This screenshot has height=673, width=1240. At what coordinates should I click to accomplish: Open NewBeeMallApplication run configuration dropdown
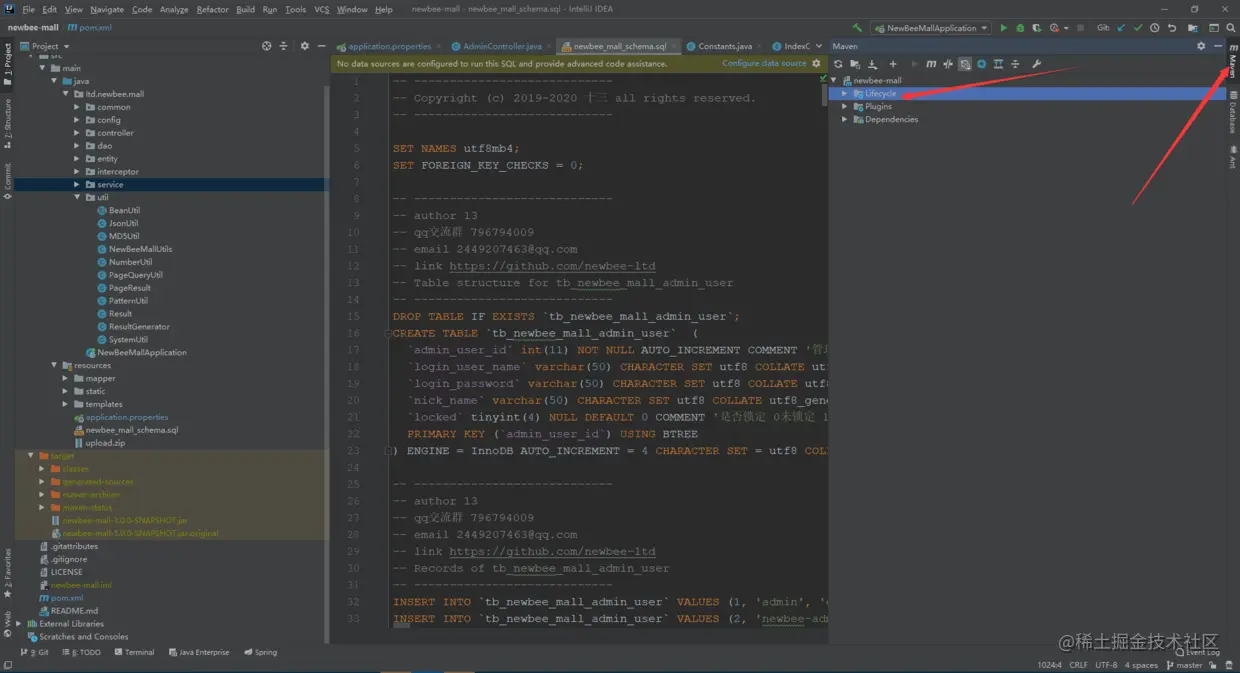pos(930,28)
